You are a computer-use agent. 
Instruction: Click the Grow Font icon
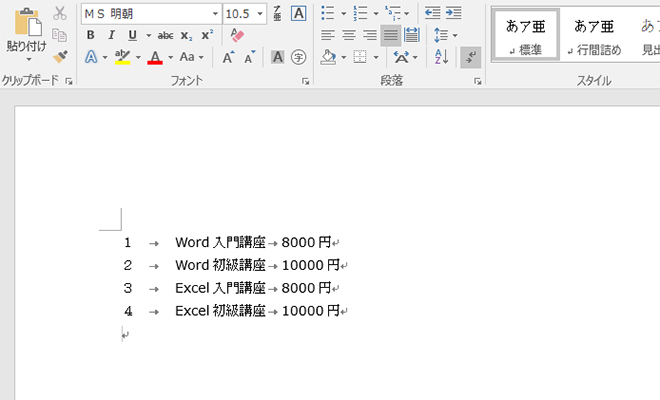pyautogui.click(x=228, y=57)
